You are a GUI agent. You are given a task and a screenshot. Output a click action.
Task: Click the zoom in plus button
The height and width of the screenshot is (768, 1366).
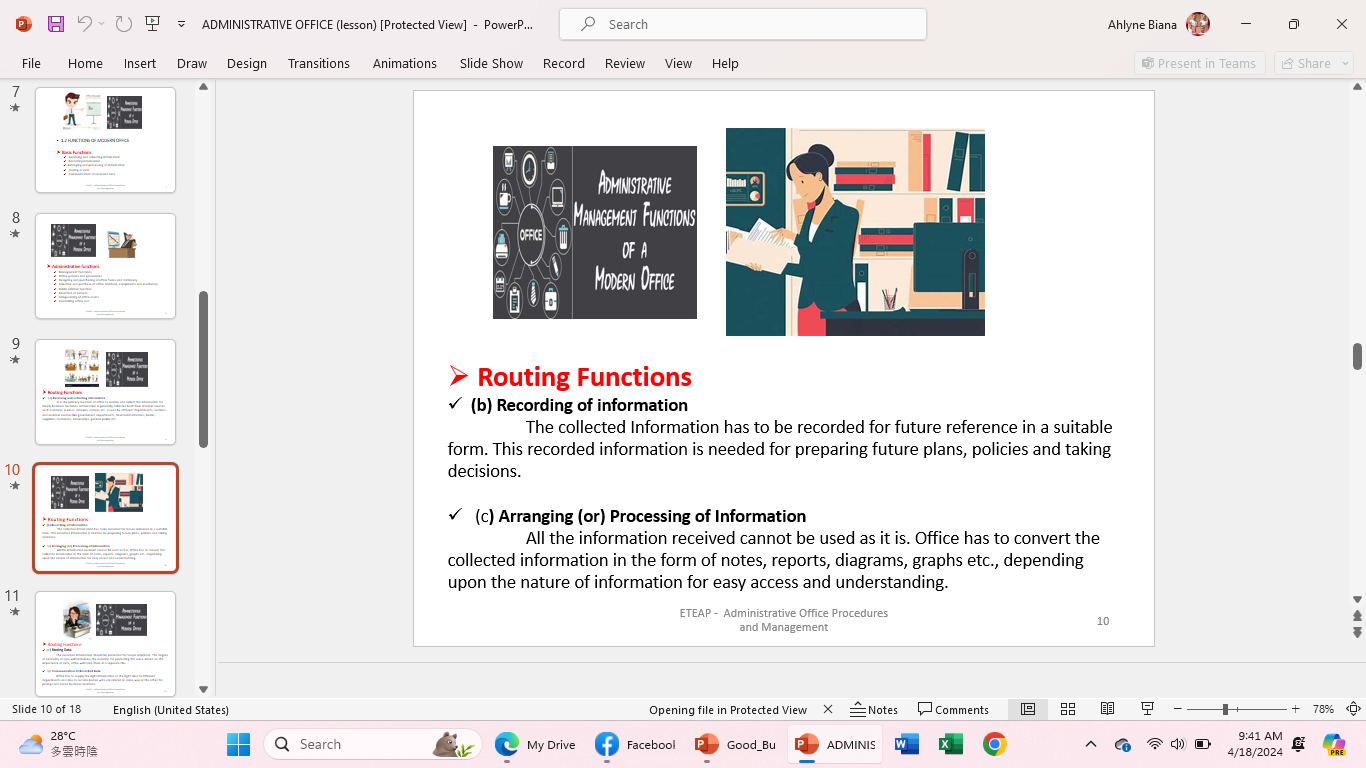1296,709
